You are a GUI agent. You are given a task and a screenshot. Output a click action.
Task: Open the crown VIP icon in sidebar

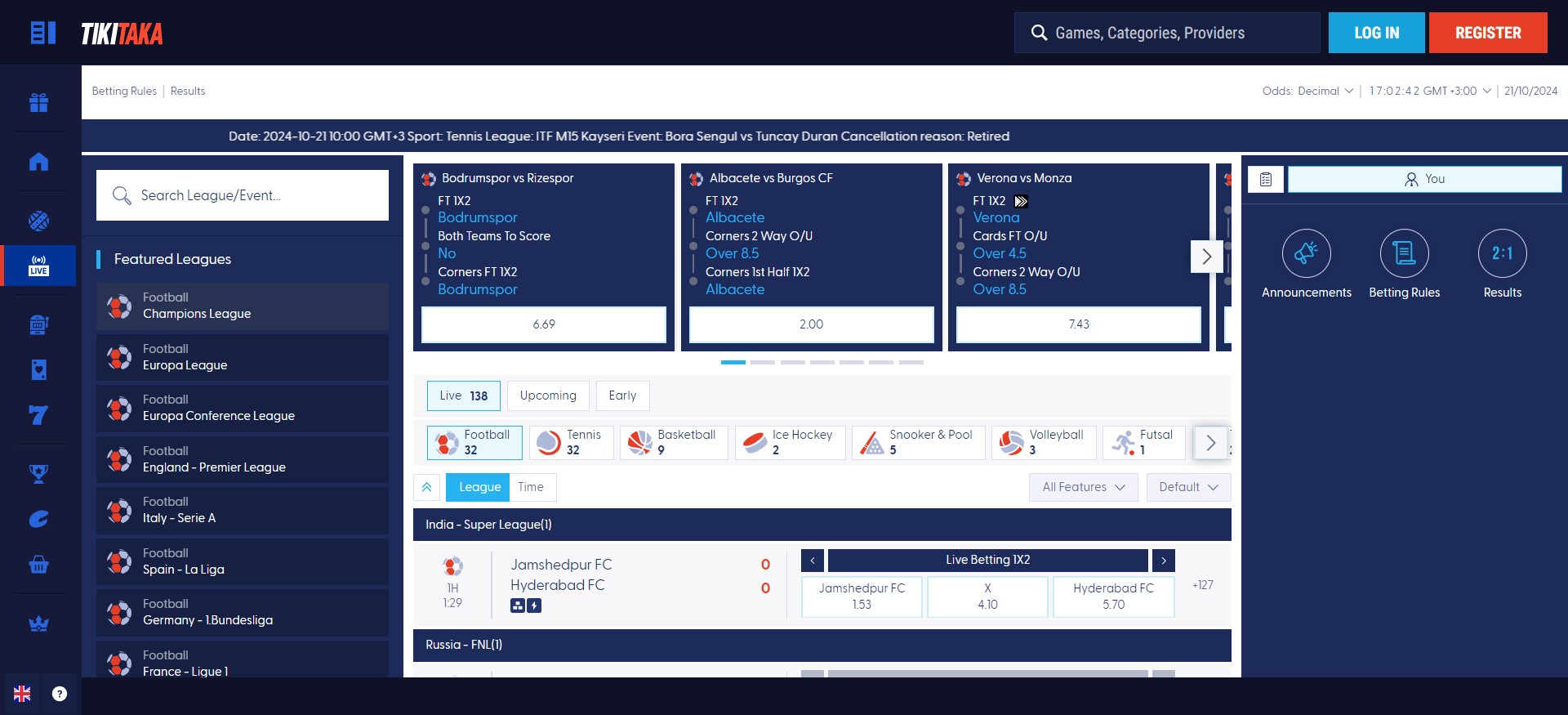coord(38,623)
